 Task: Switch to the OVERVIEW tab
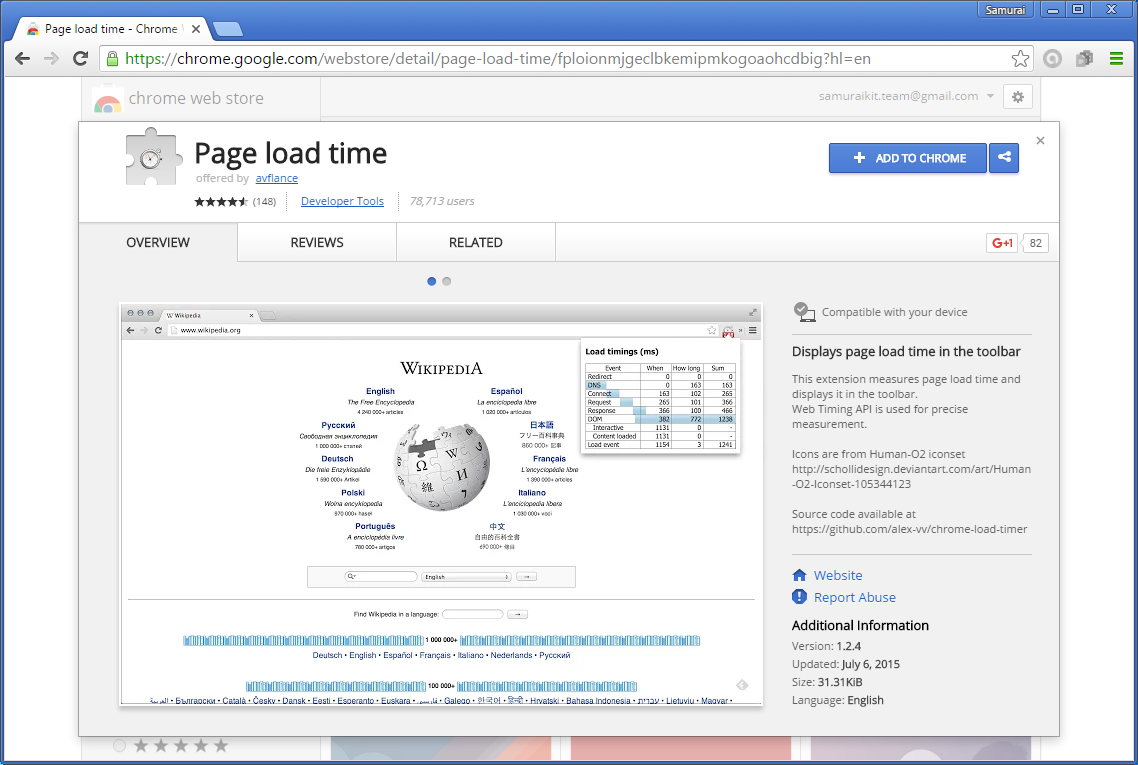point(157,242)
